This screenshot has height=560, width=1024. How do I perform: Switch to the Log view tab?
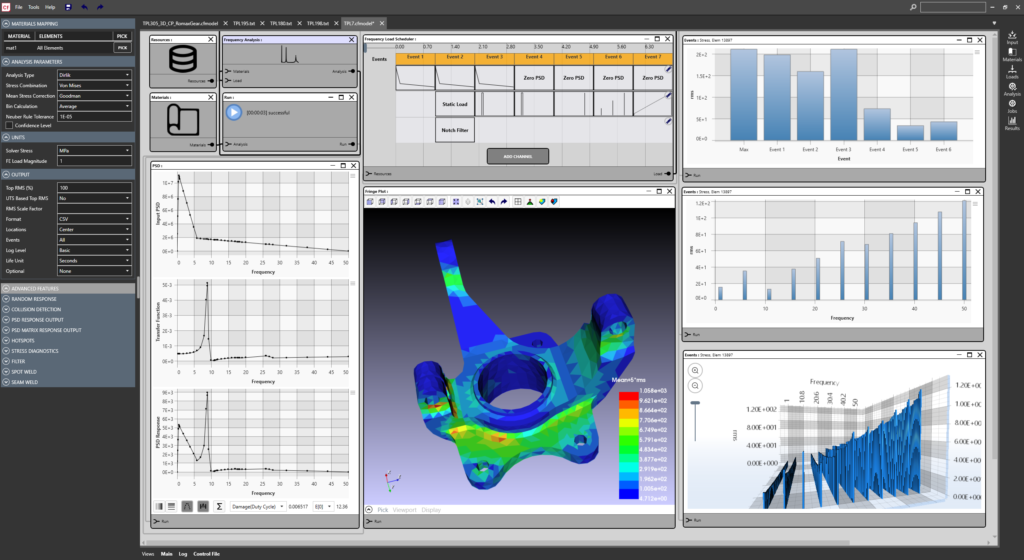(183, 553)
